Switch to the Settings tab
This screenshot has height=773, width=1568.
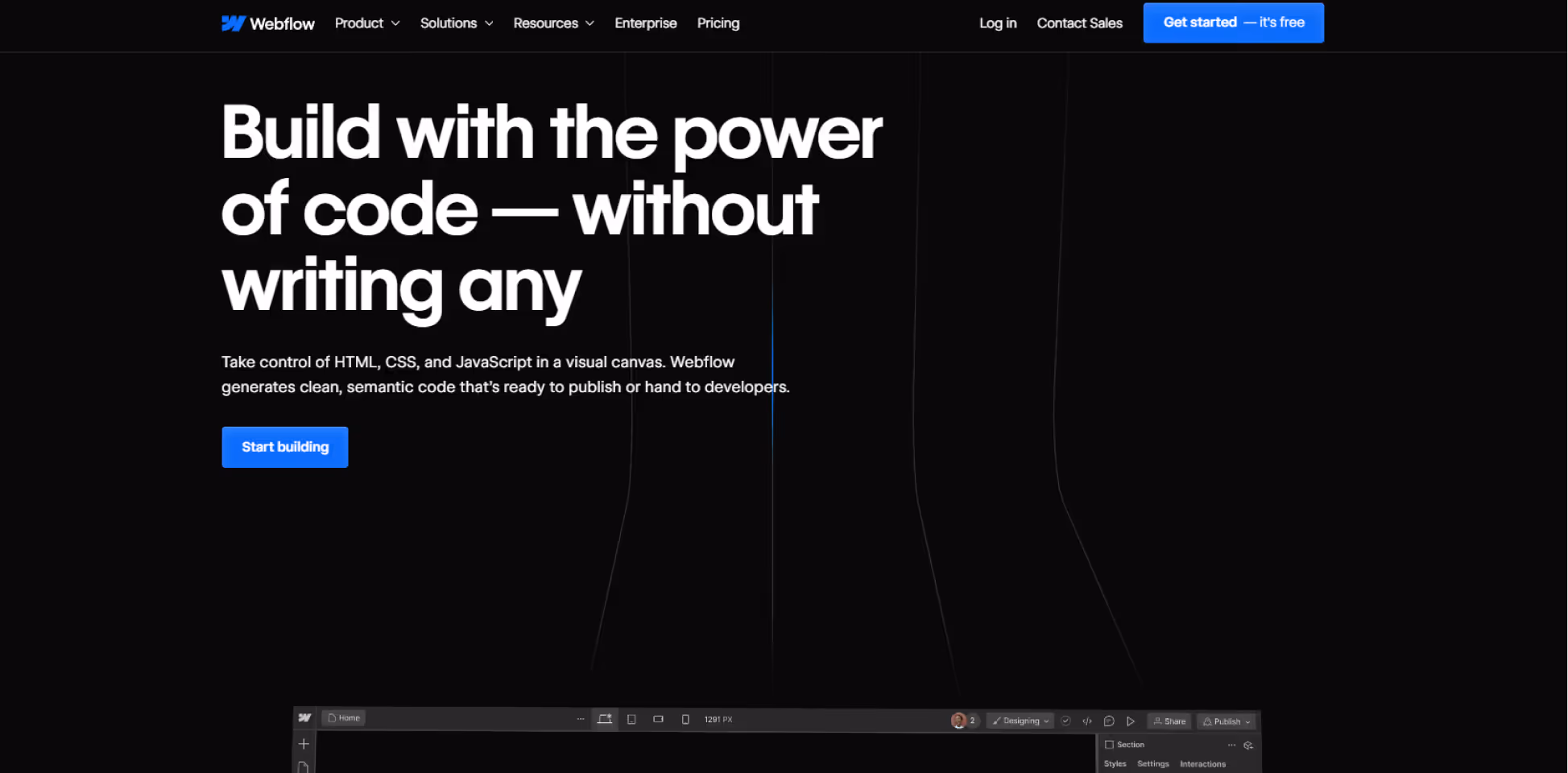pyautogui.click(x=1153, y=764)
